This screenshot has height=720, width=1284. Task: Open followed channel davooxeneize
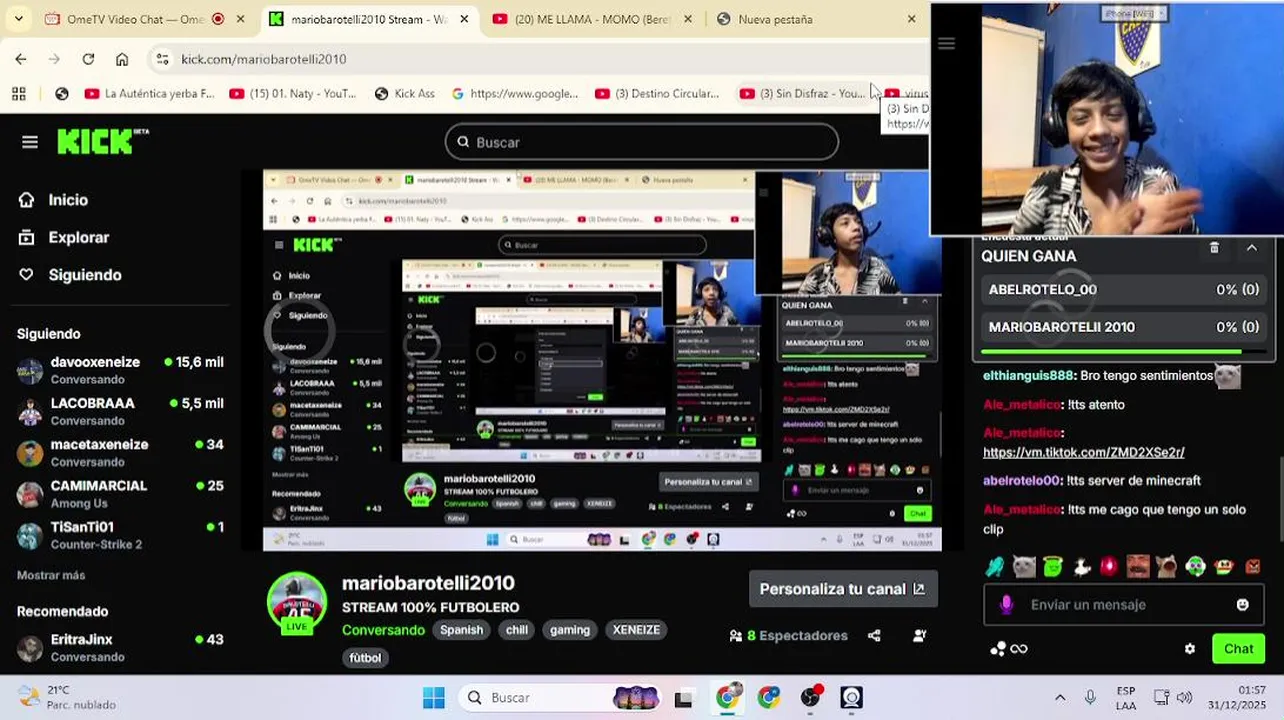120,370
